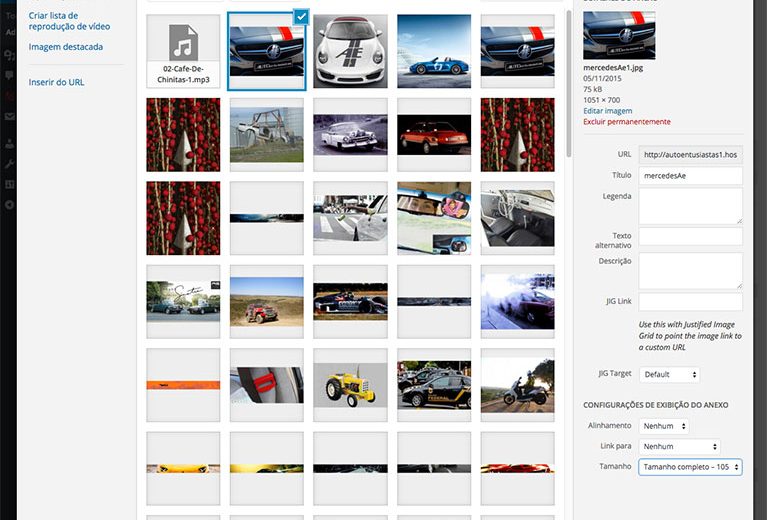Viewport: 767px width, 520px height.
Task: Click into the Título field containing mercedesAe
Action: point(690,176)
